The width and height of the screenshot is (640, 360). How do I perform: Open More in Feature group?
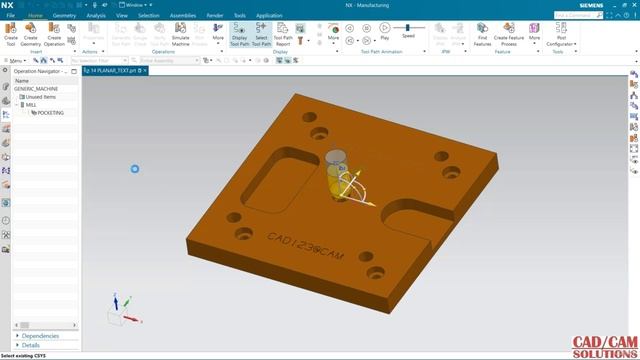[x=534, y=33]
